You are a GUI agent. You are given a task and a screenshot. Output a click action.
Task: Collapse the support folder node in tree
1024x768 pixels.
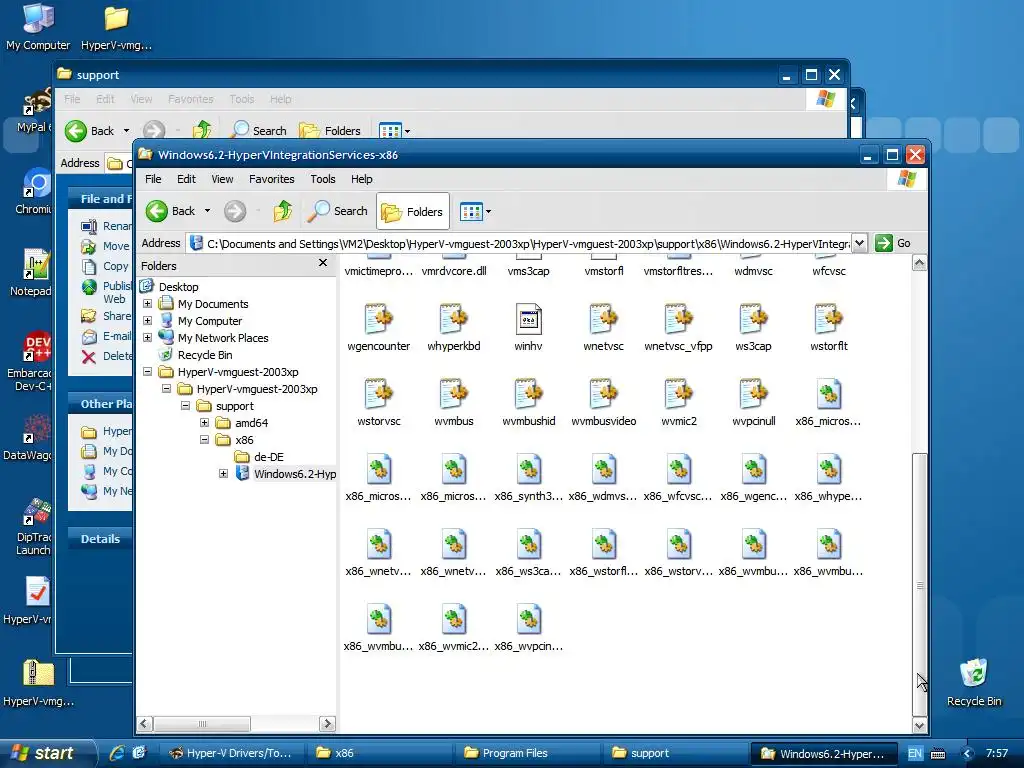(185, 406)
